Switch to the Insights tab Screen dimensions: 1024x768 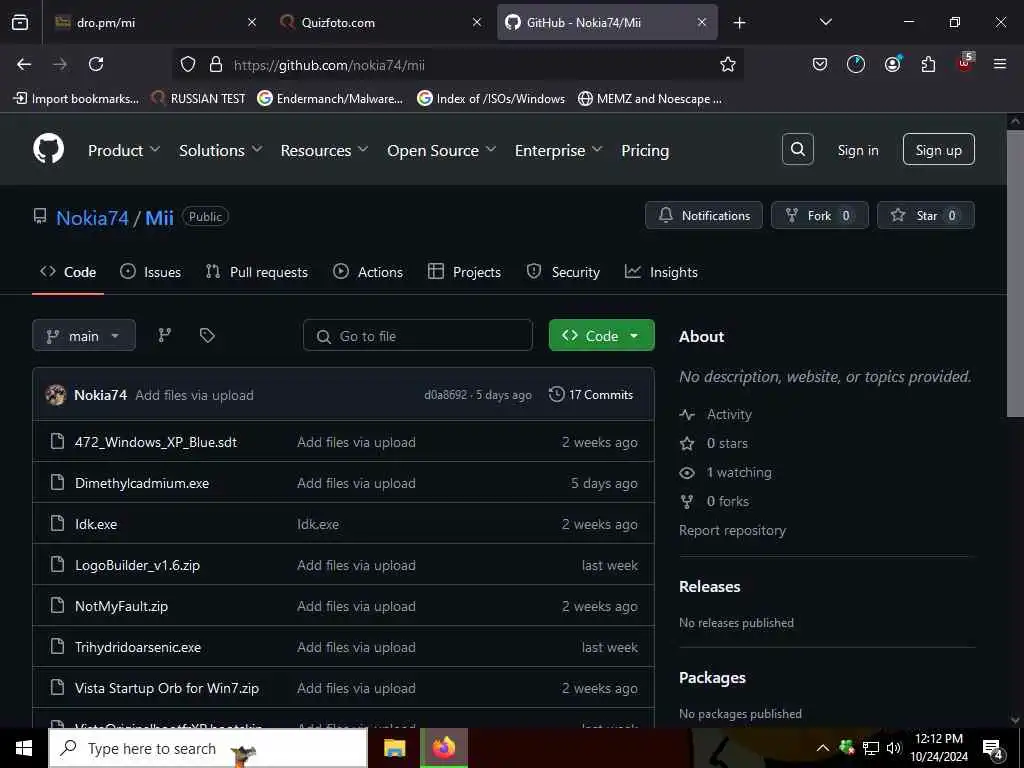661,272
